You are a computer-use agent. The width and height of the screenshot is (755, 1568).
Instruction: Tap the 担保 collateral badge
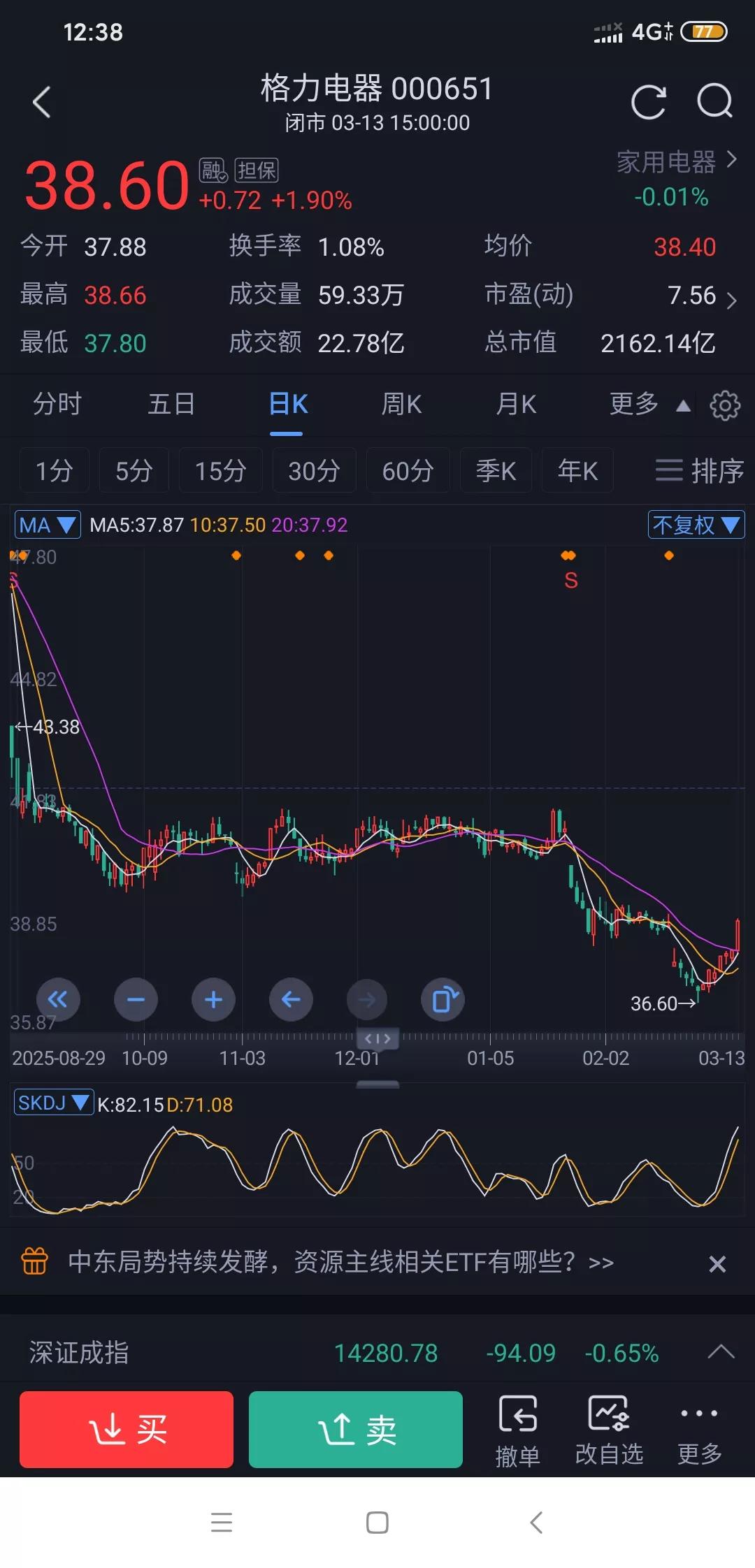pos(257,170)
